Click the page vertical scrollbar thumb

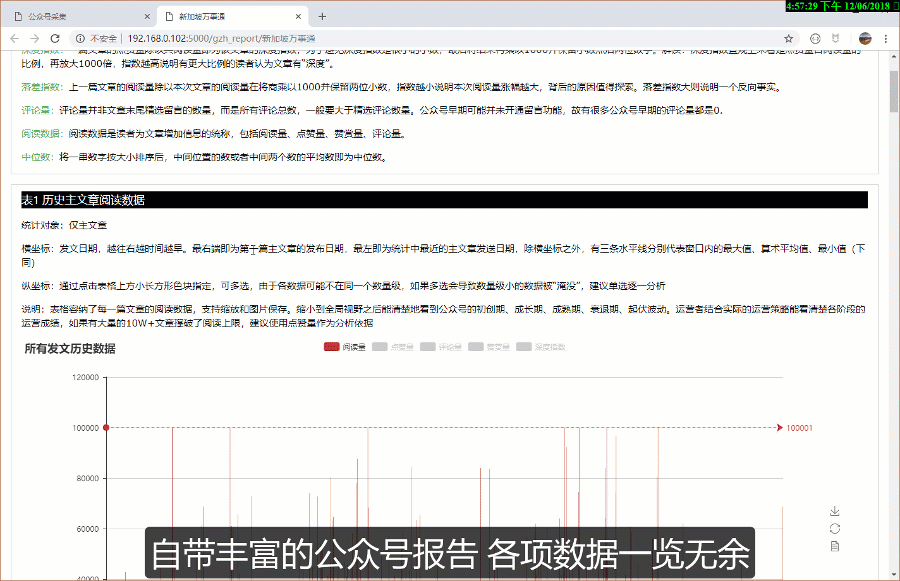894,92
